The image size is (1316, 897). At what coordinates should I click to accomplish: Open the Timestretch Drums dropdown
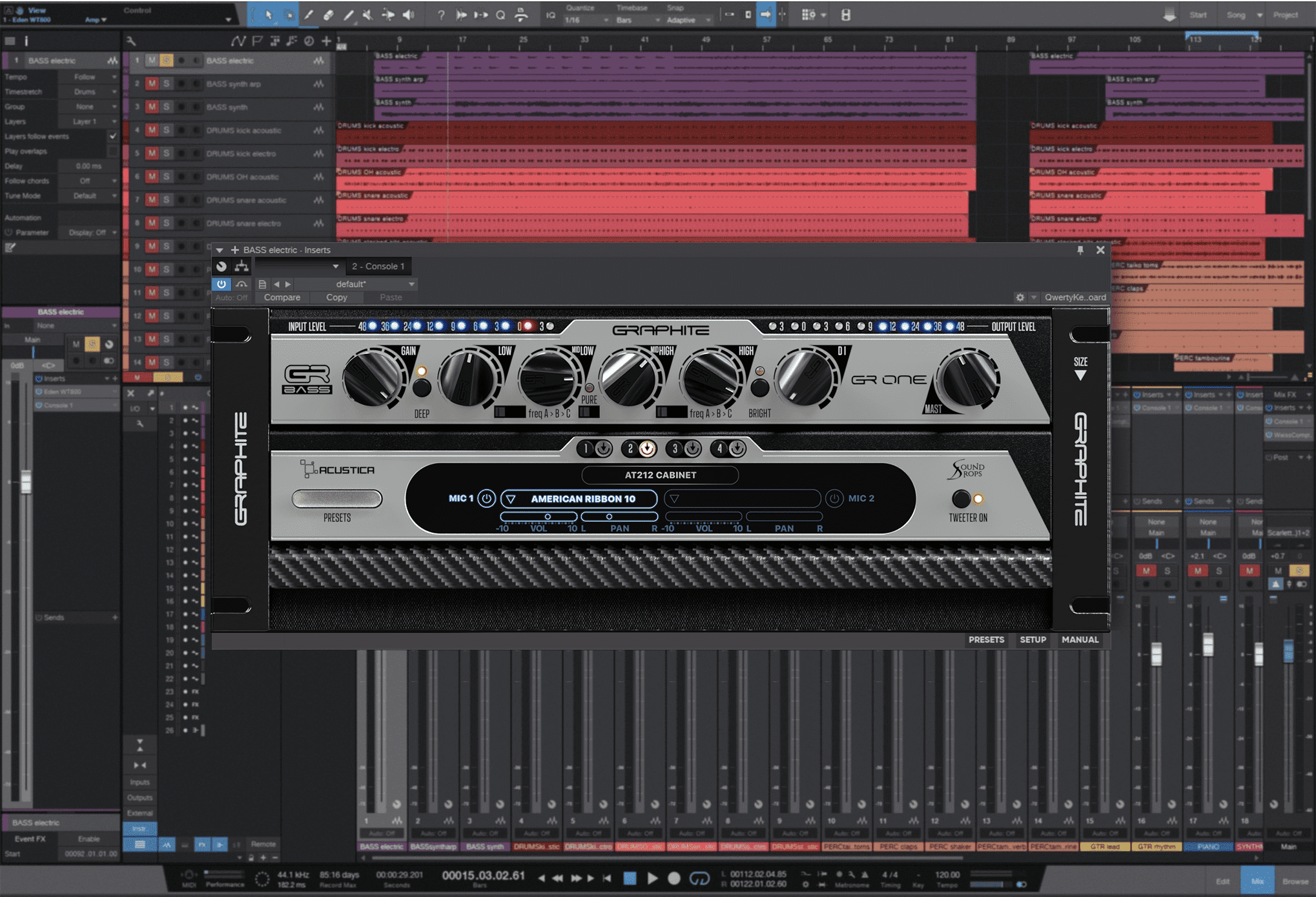pyautogui.click(x=88, y=92)
